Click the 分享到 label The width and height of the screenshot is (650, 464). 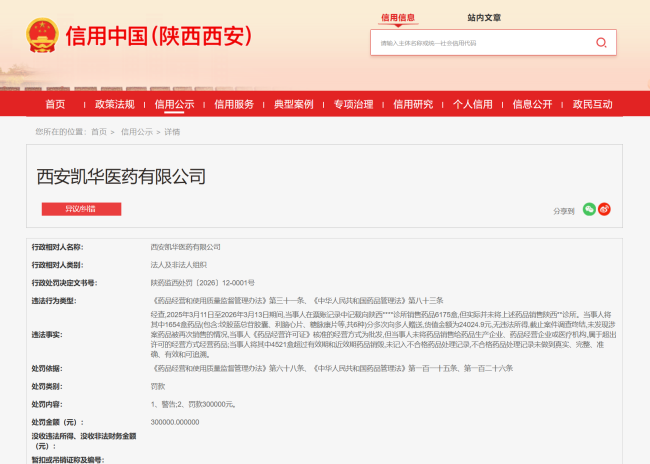[564, 211]
